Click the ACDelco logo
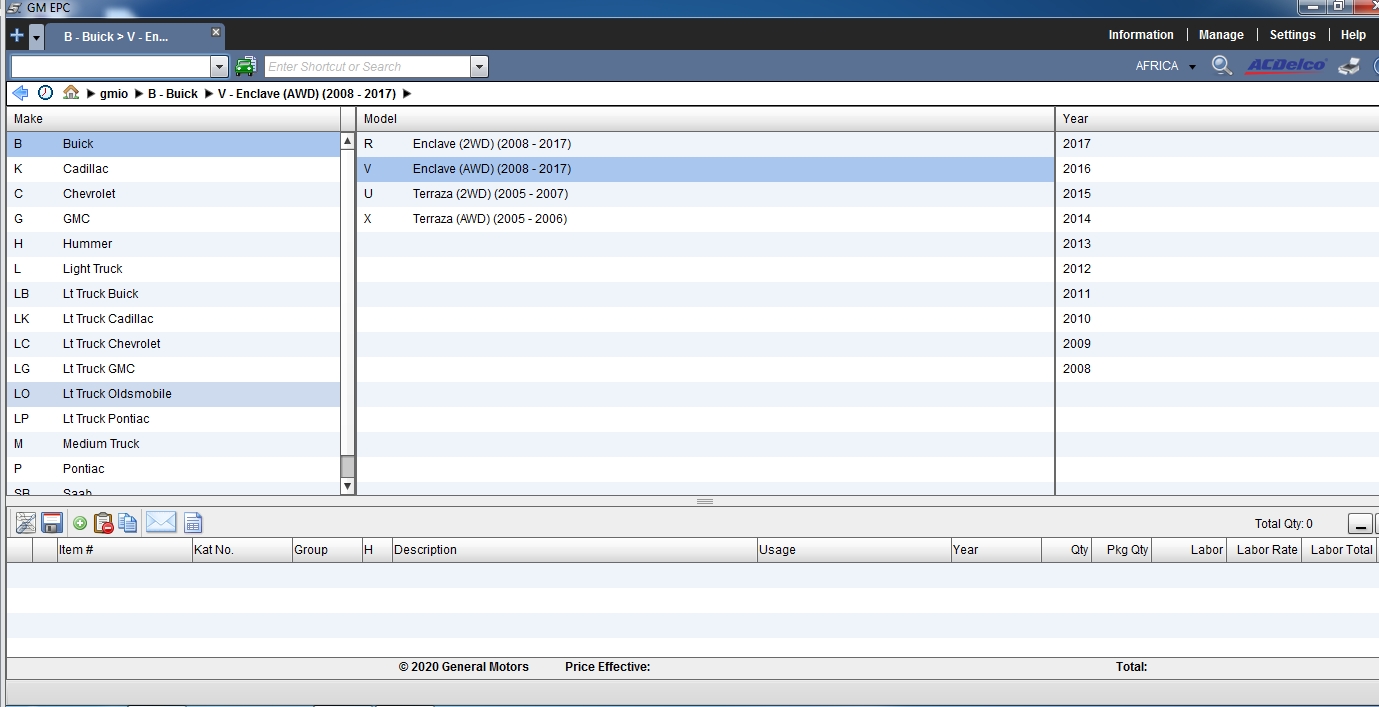Screen dimensions: 1379x707 pos(1286,66)
